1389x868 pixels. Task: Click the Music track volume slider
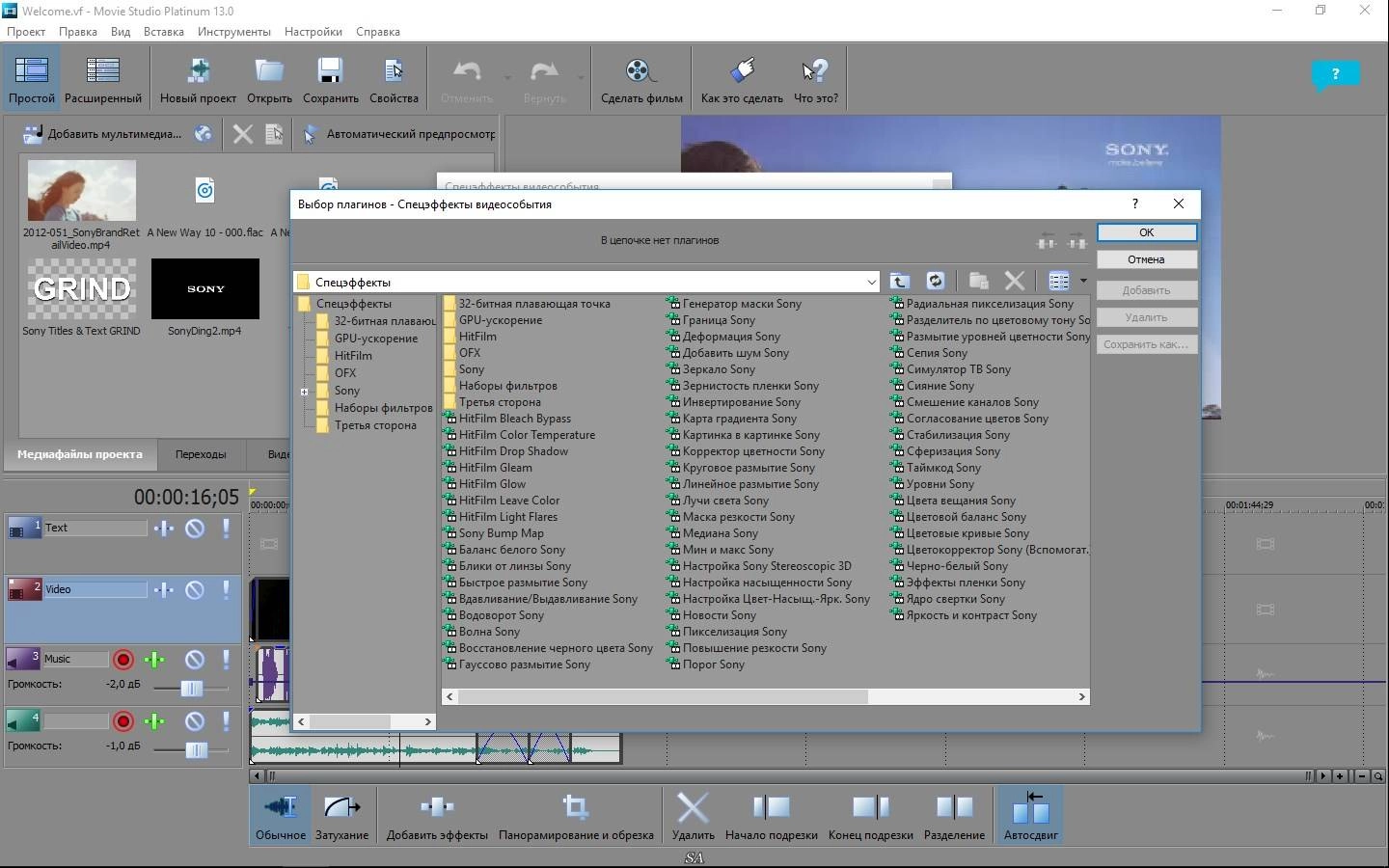192,688
